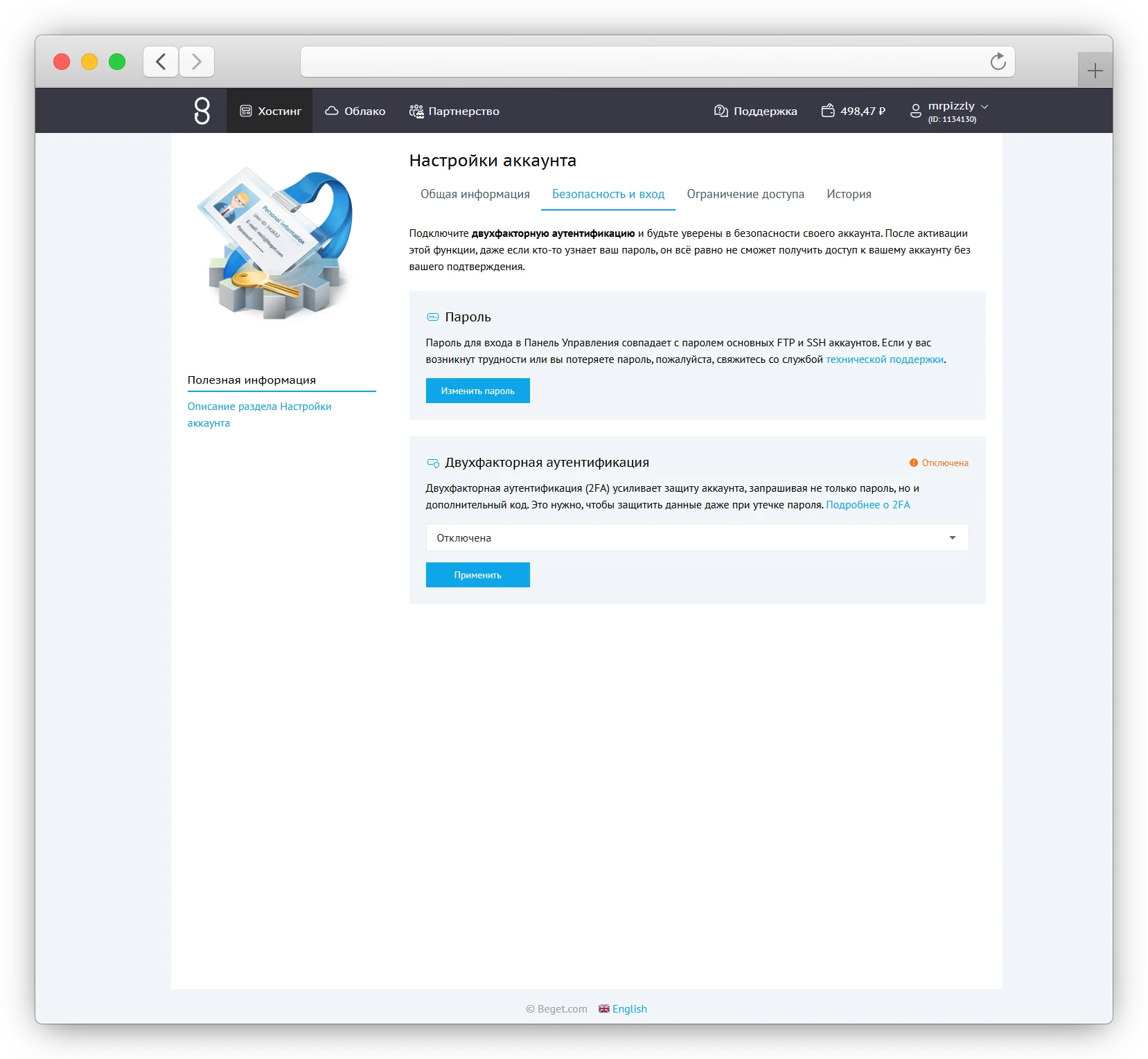Click the wallet balance 498,47 ₽
Screen dimensions: 1148x1059
[x=854, y=111]
